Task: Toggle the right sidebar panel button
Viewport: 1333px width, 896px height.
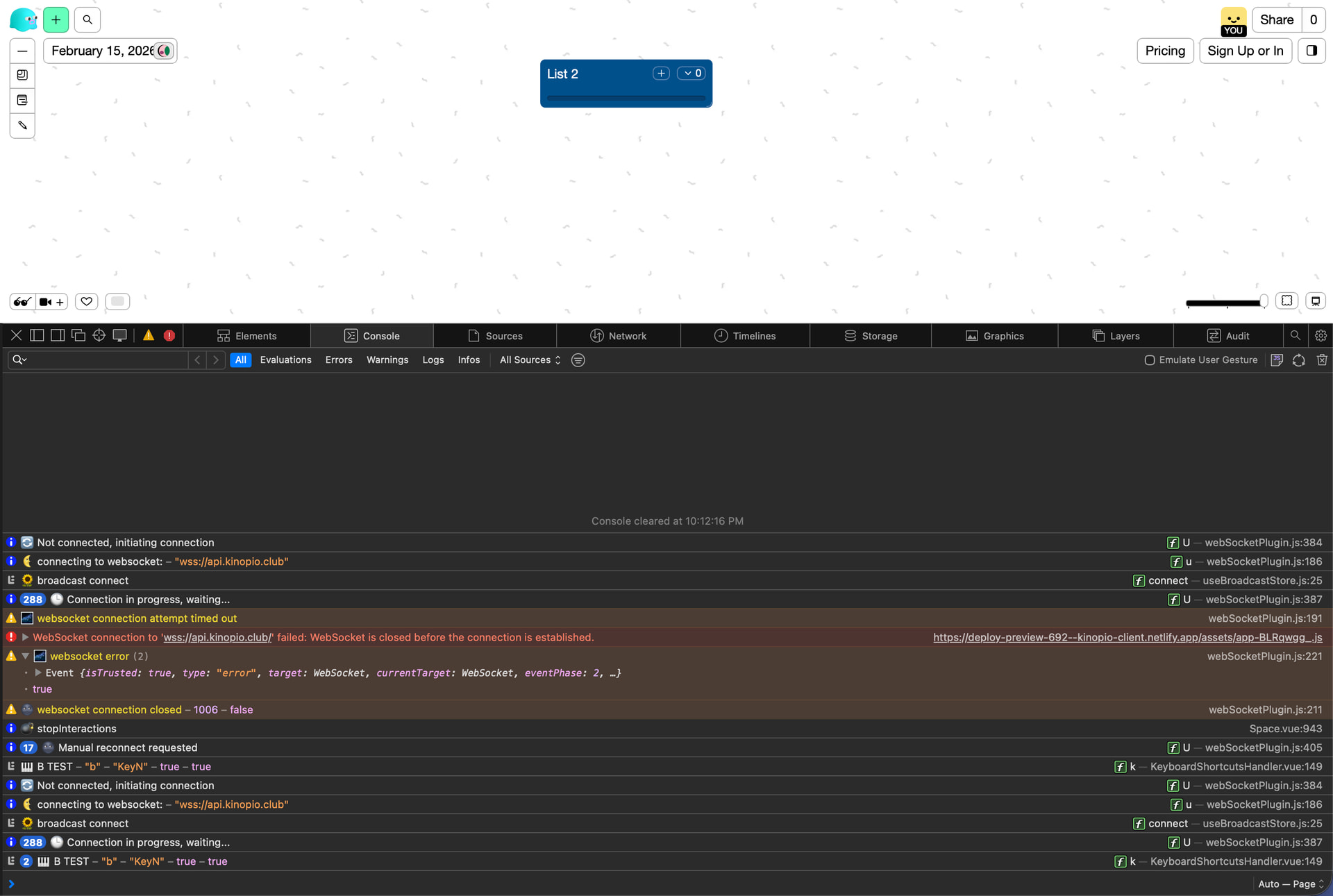Action: coord(1311,51)
